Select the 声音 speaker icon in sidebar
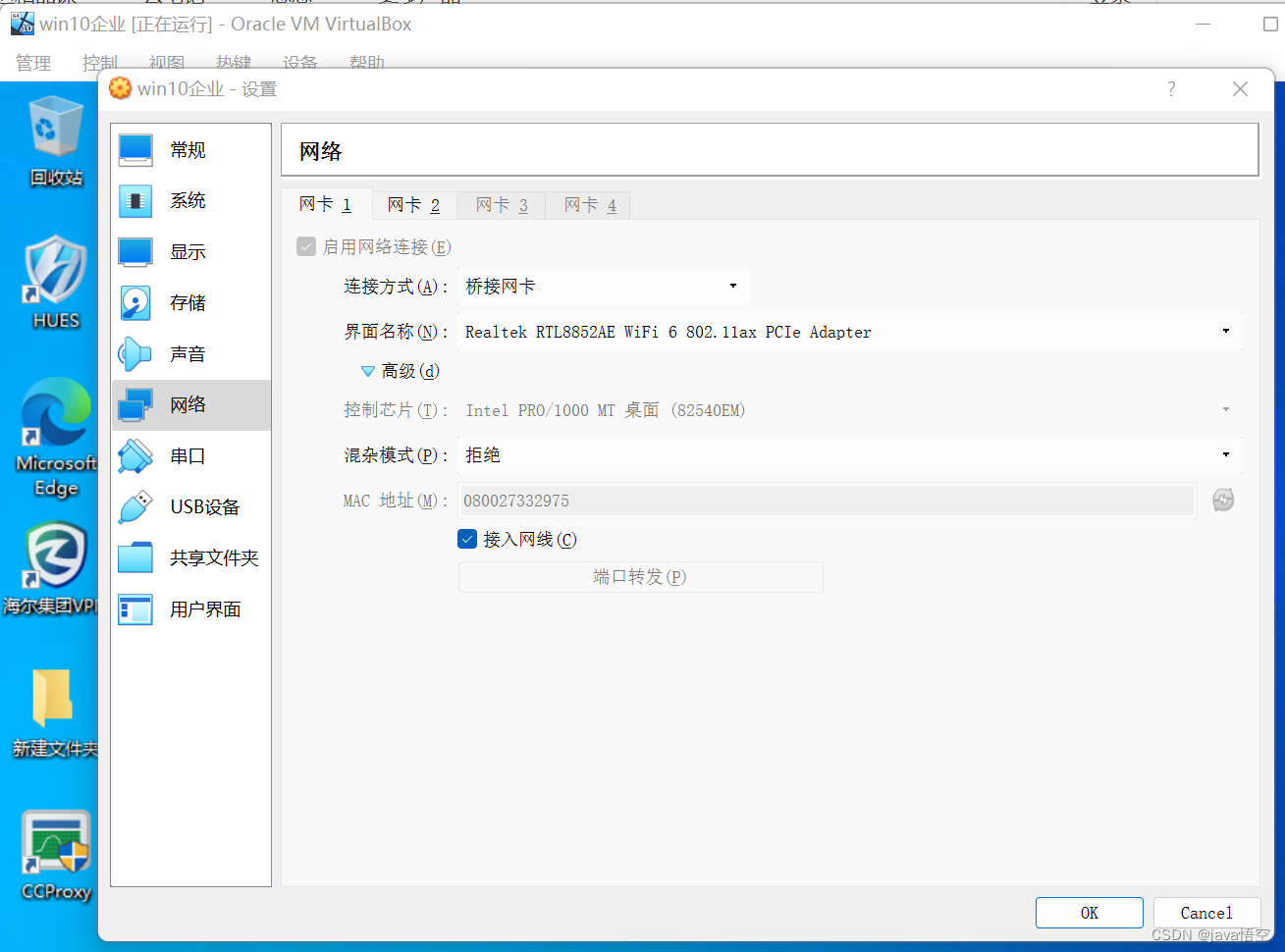The height and width of the screenshot is (952, 1285). coord(135,353)
